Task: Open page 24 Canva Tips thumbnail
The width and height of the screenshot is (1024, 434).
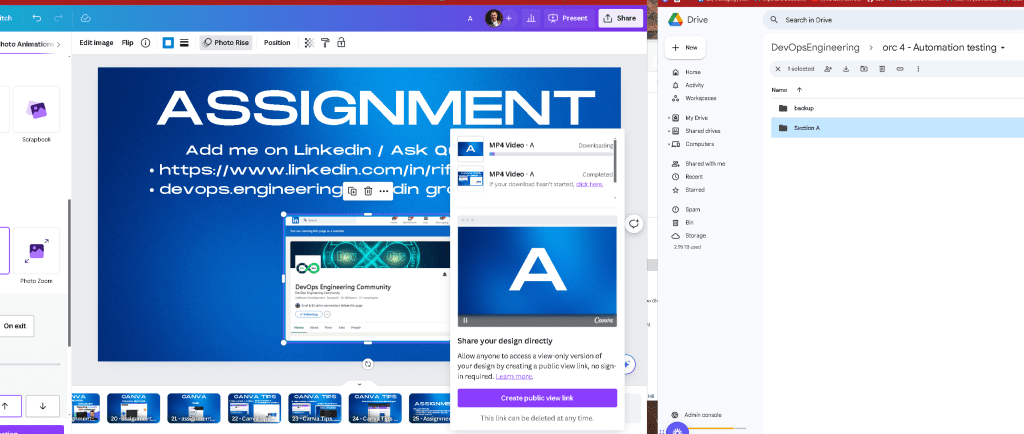Action: click(375, 408)
